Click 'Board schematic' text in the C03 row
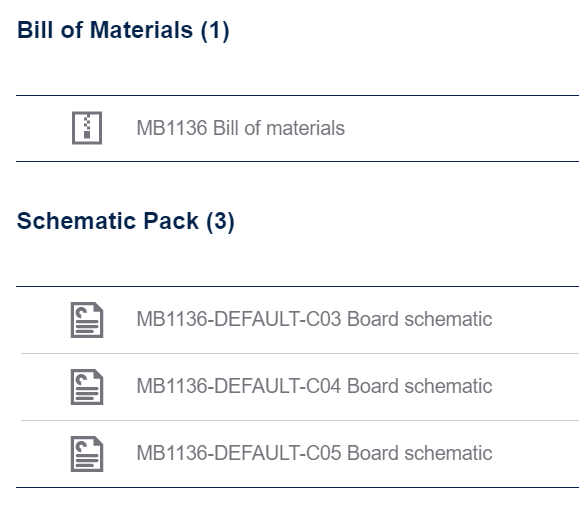Image resolution: width=579 pixels, height=511 pixels. point(419,319)
